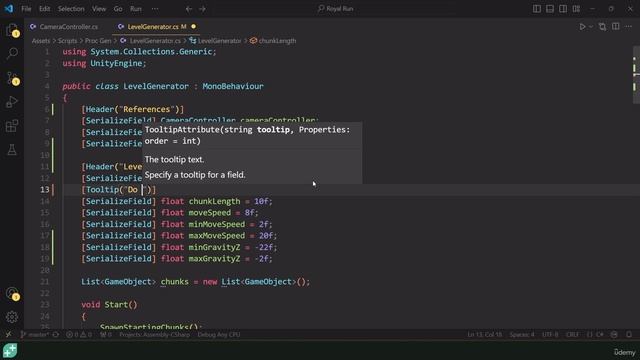This screenshot has height=360, width=640.
Task: Open the Edit menu
Action: pyautogui.click(x=44, y=9)
